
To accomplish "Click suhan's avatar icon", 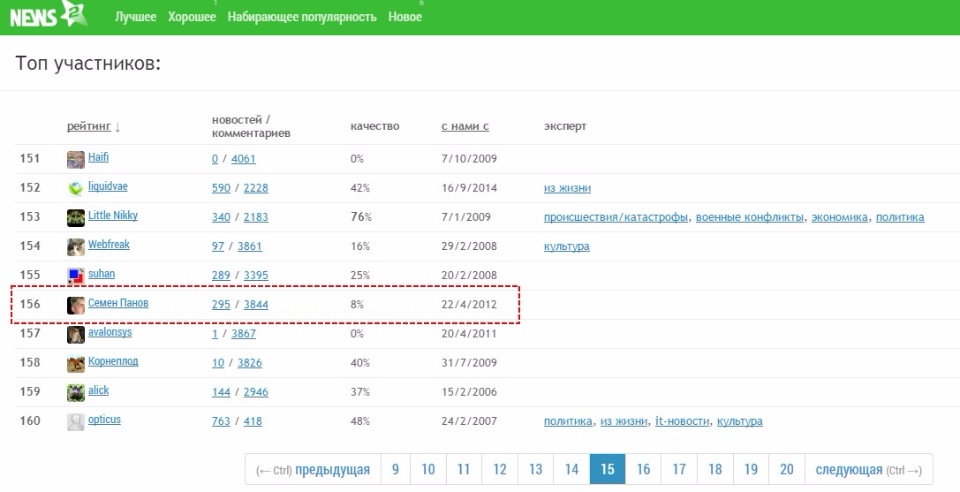I will coord(76,275).
